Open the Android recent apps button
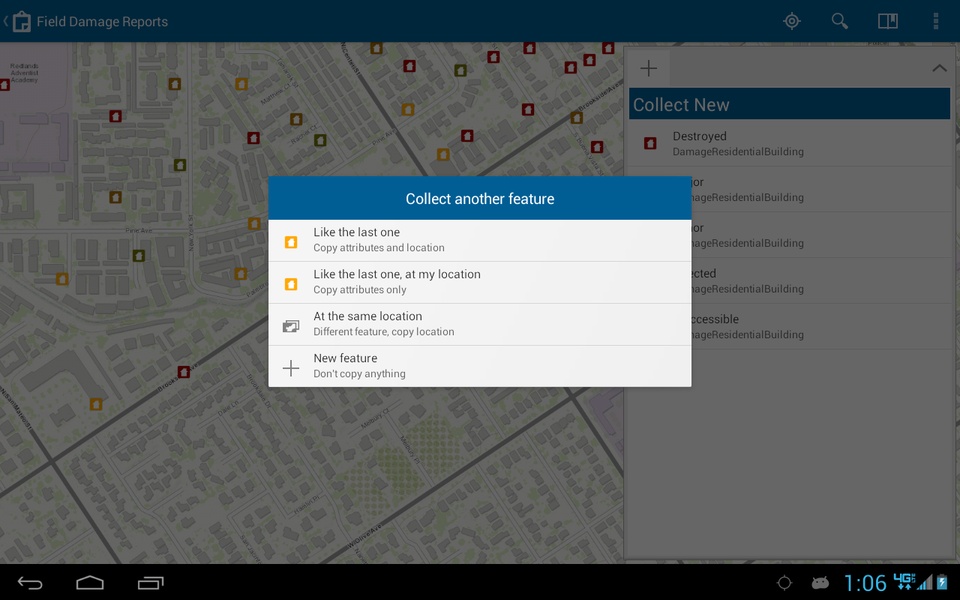The width and height of the screenshot is (960, 600). (151, 583)
